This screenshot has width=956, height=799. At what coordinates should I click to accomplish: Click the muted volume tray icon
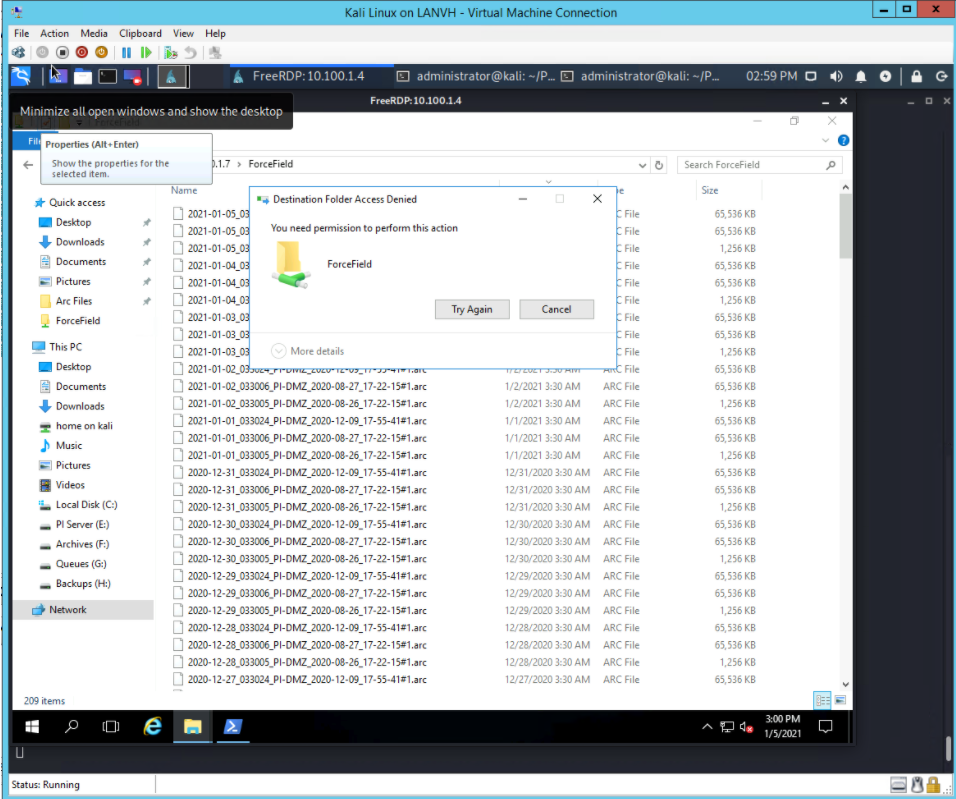pos(746,727)
